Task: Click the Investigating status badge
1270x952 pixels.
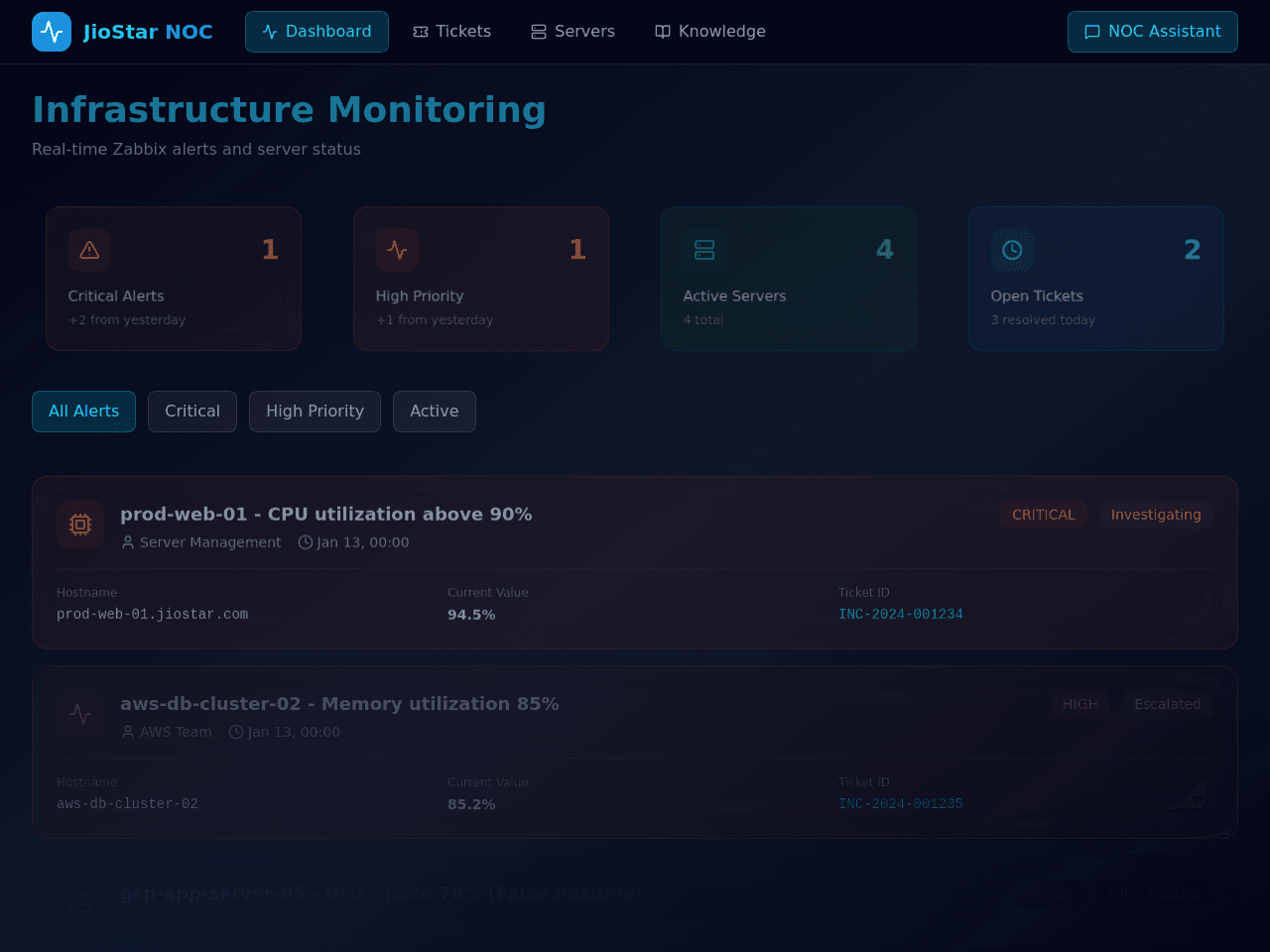Action: pos(1156,515)
